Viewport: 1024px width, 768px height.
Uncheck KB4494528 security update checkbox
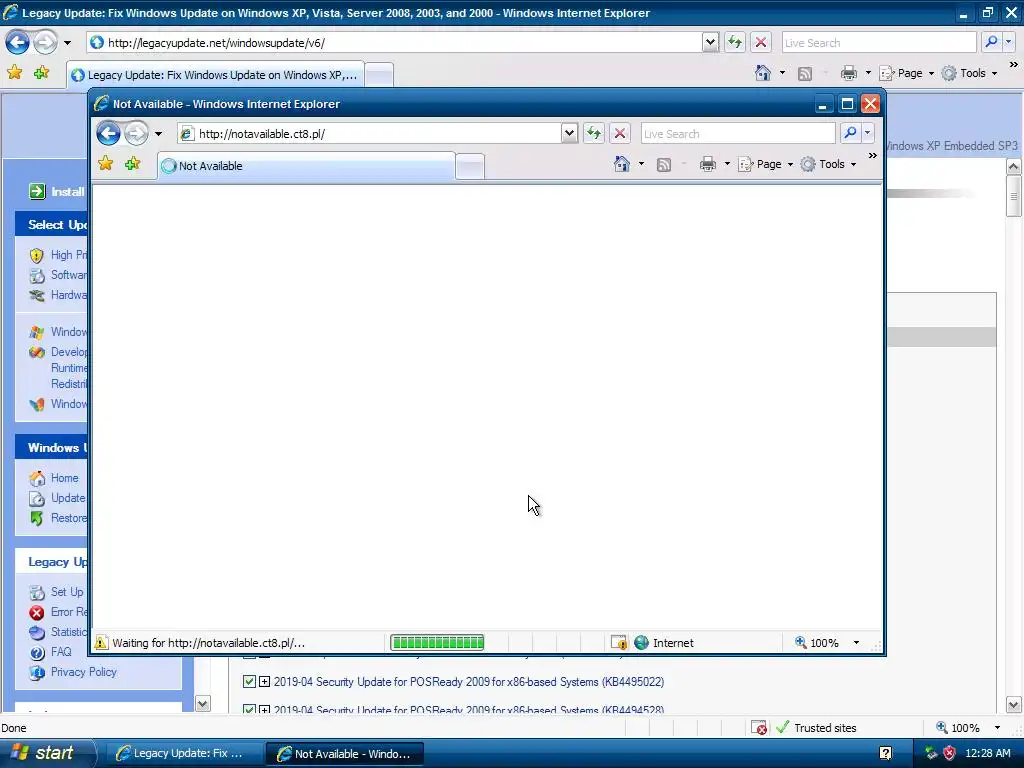249,709
